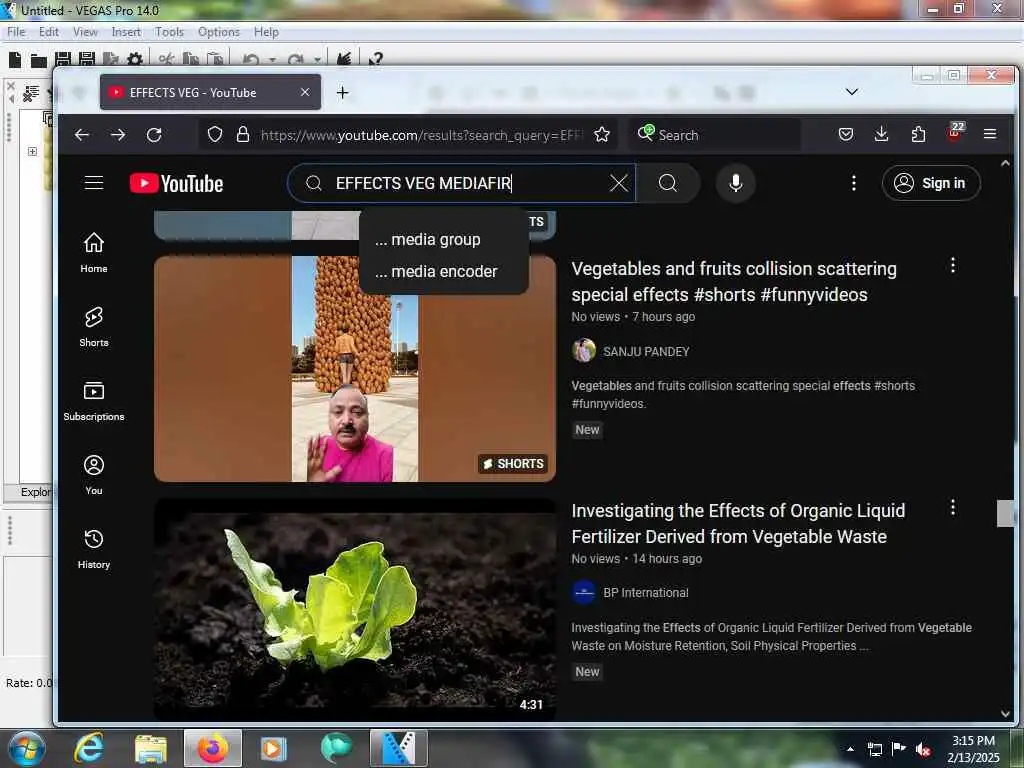Open View menu in VEGAS Pro
Viewport: 1024px width, 768px height.
(85, 32)
